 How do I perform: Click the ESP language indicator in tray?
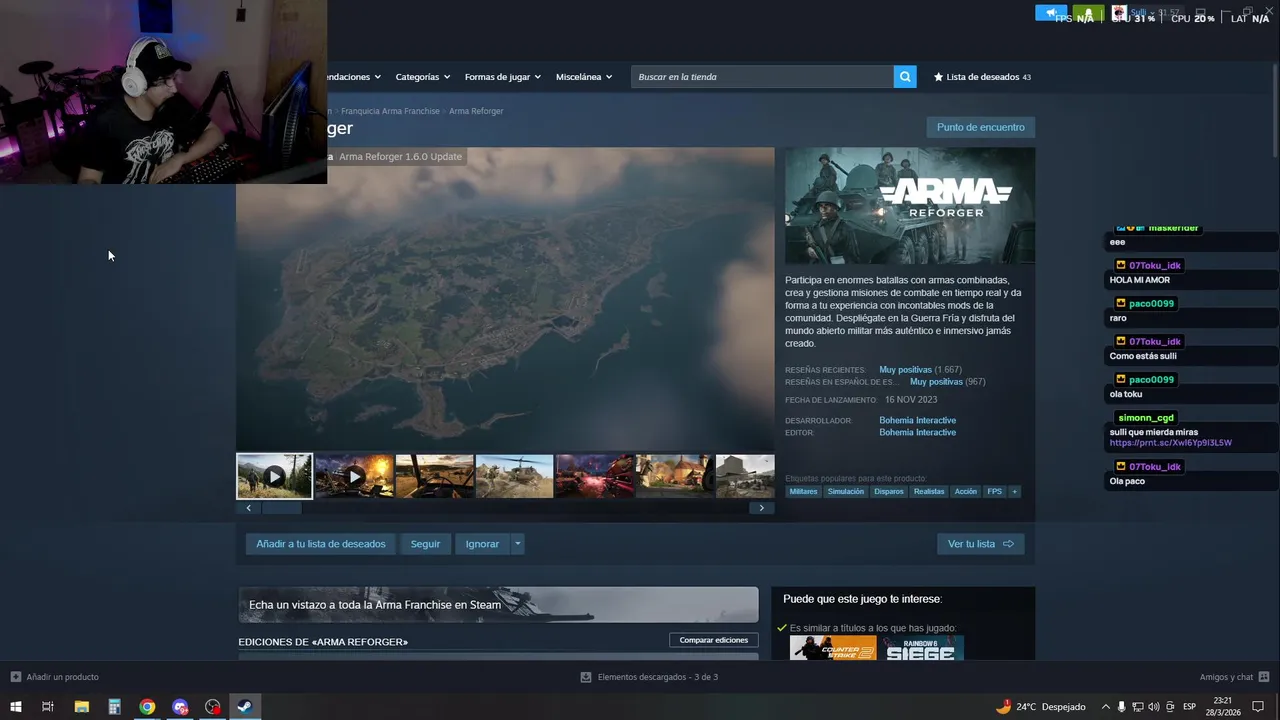coord(1189,707)
